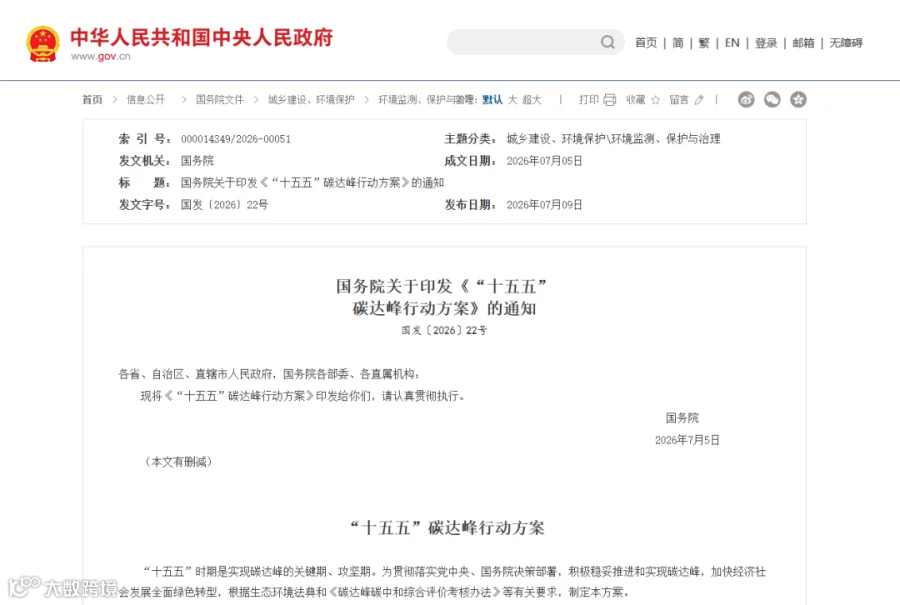Image resolution: width=900 pixels, height=605 pixels.
Task: Click the subheading “十五五”碳达峰行动方案
Action: point(447,528)
